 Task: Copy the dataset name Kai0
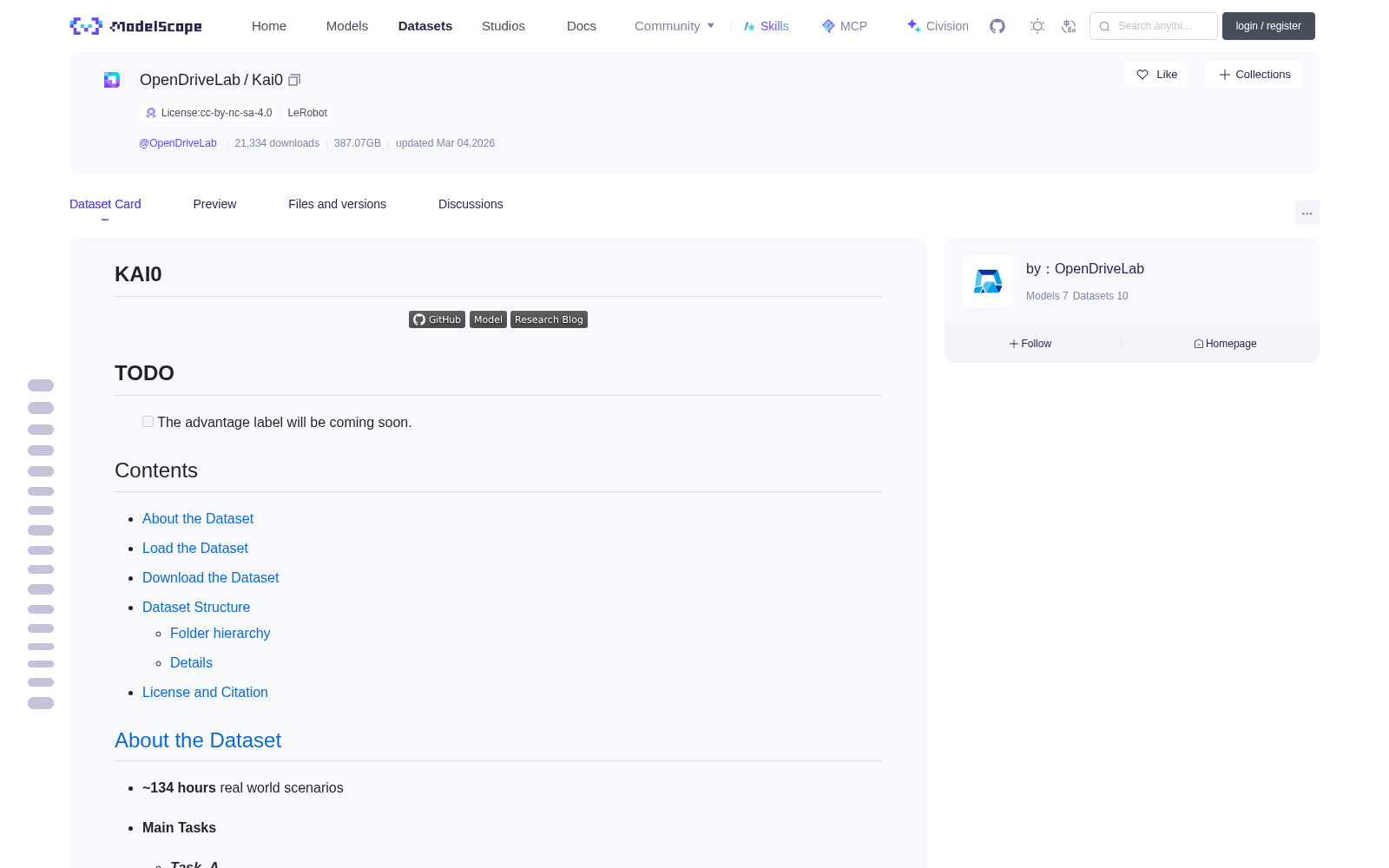(294, 80)
